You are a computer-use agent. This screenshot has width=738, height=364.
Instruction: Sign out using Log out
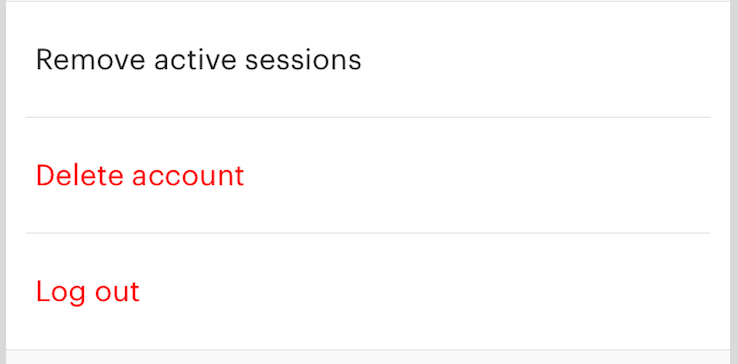(368, 291)
